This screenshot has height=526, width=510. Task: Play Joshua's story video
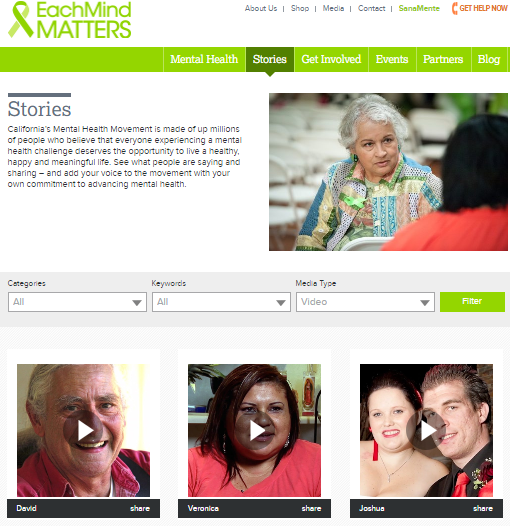(x=426, y=430)
